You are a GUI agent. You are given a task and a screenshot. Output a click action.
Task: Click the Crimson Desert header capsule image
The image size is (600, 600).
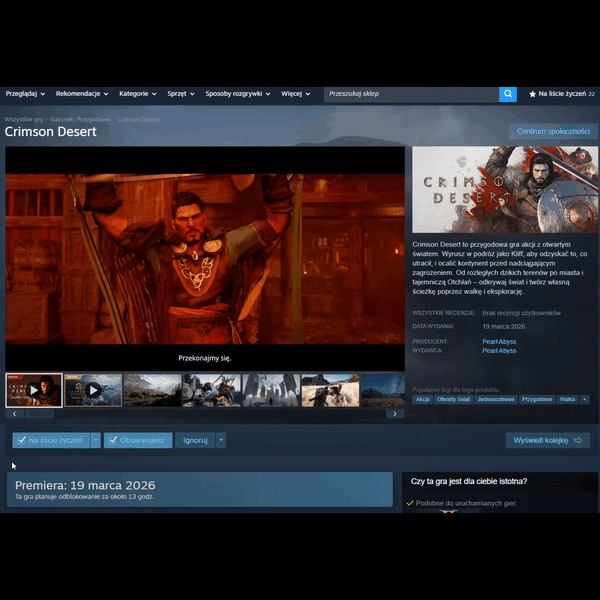point(505,189)
